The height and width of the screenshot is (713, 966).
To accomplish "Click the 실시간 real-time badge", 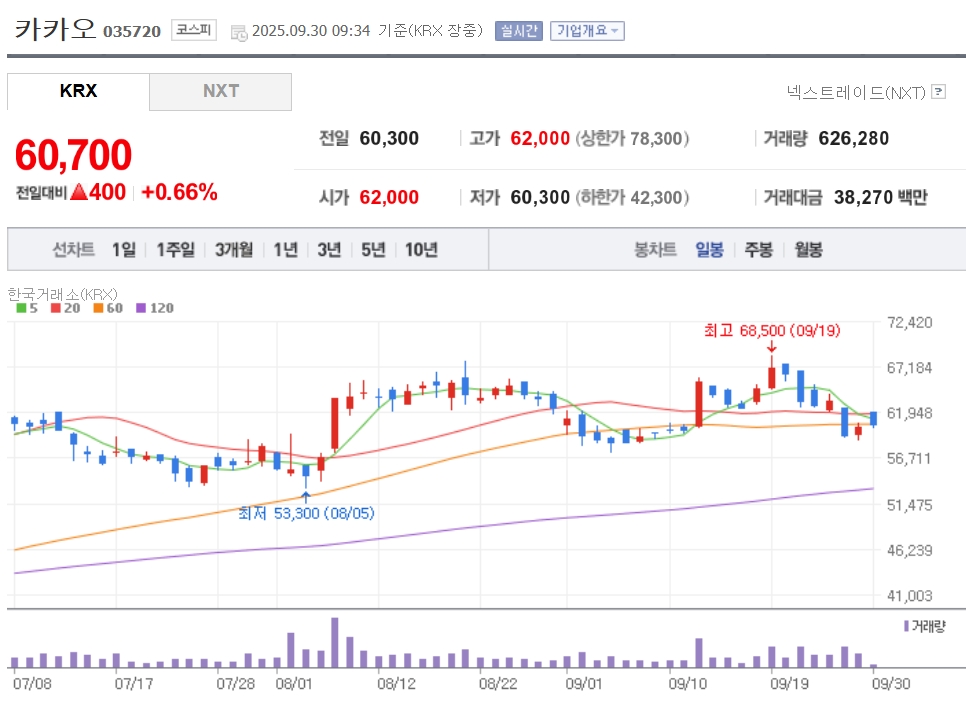I will [519, 31].
